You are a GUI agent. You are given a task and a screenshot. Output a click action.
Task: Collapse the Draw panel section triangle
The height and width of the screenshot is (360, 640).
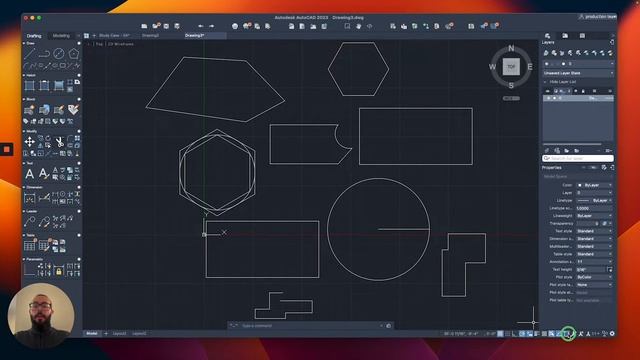(x=24, y=43)
